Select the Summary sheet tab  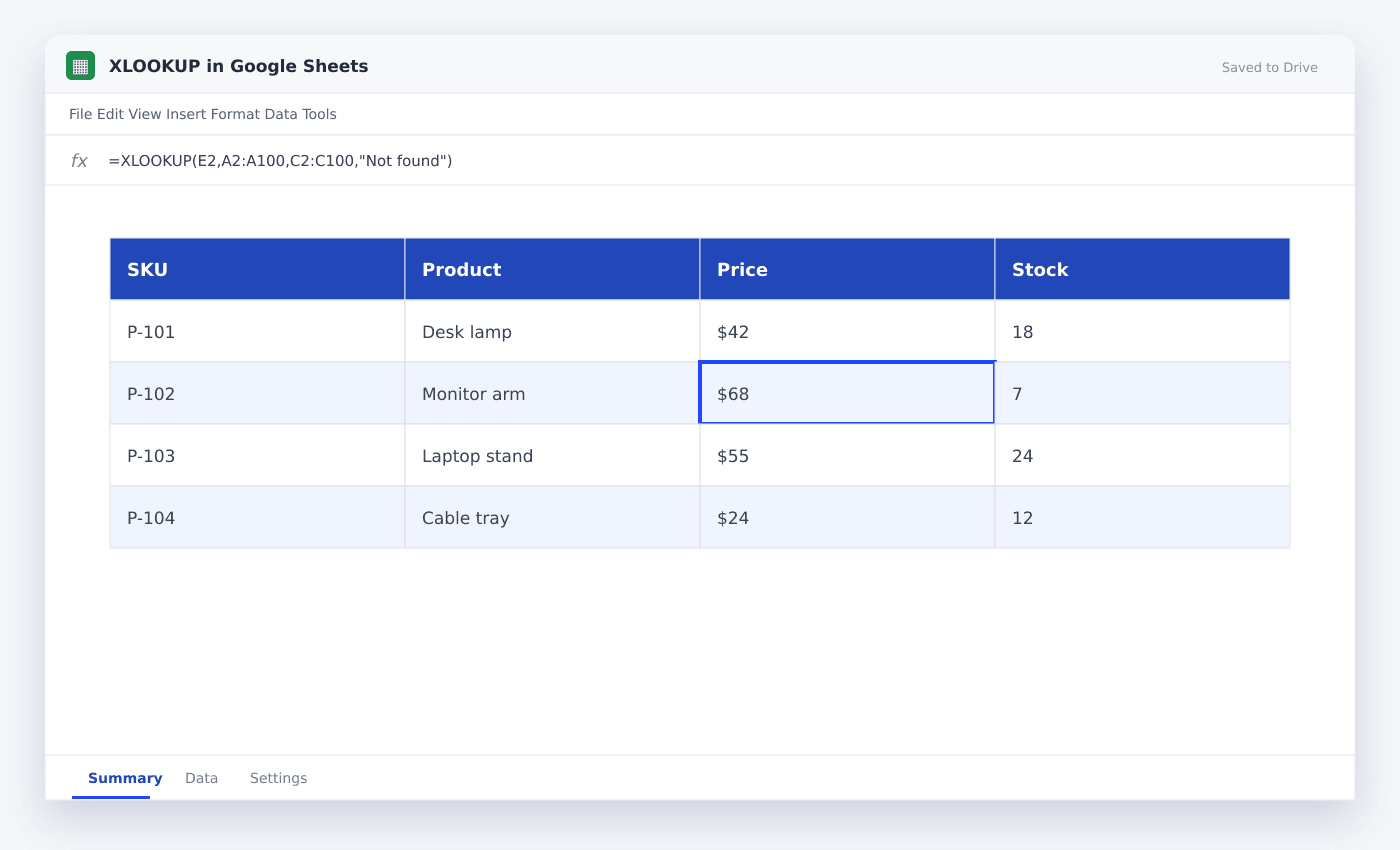coord(125,778)
